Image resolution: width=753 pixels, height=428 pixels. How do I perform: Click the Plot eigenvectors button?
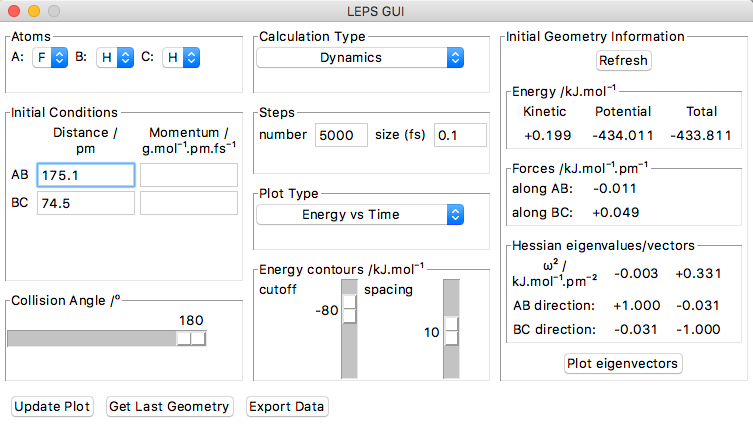[x=624, y=363]
